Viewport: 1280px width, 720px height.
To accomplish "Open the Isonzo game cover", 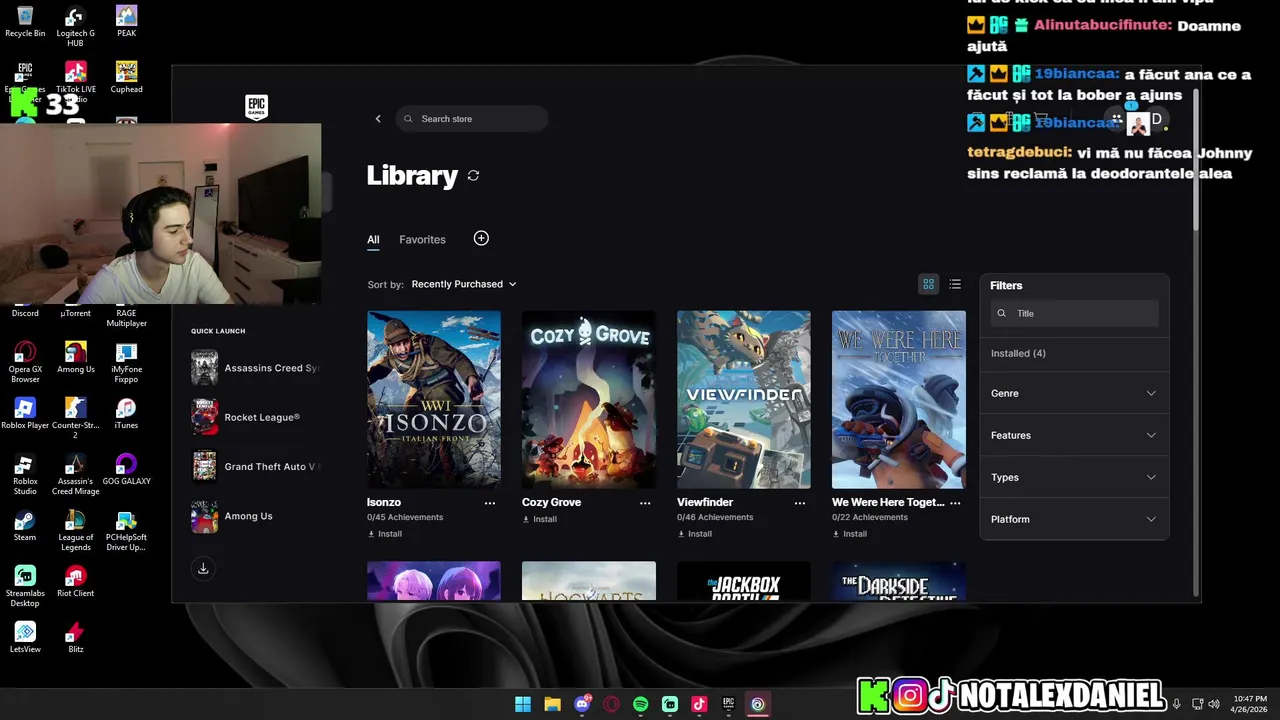I will coord(434,399).
